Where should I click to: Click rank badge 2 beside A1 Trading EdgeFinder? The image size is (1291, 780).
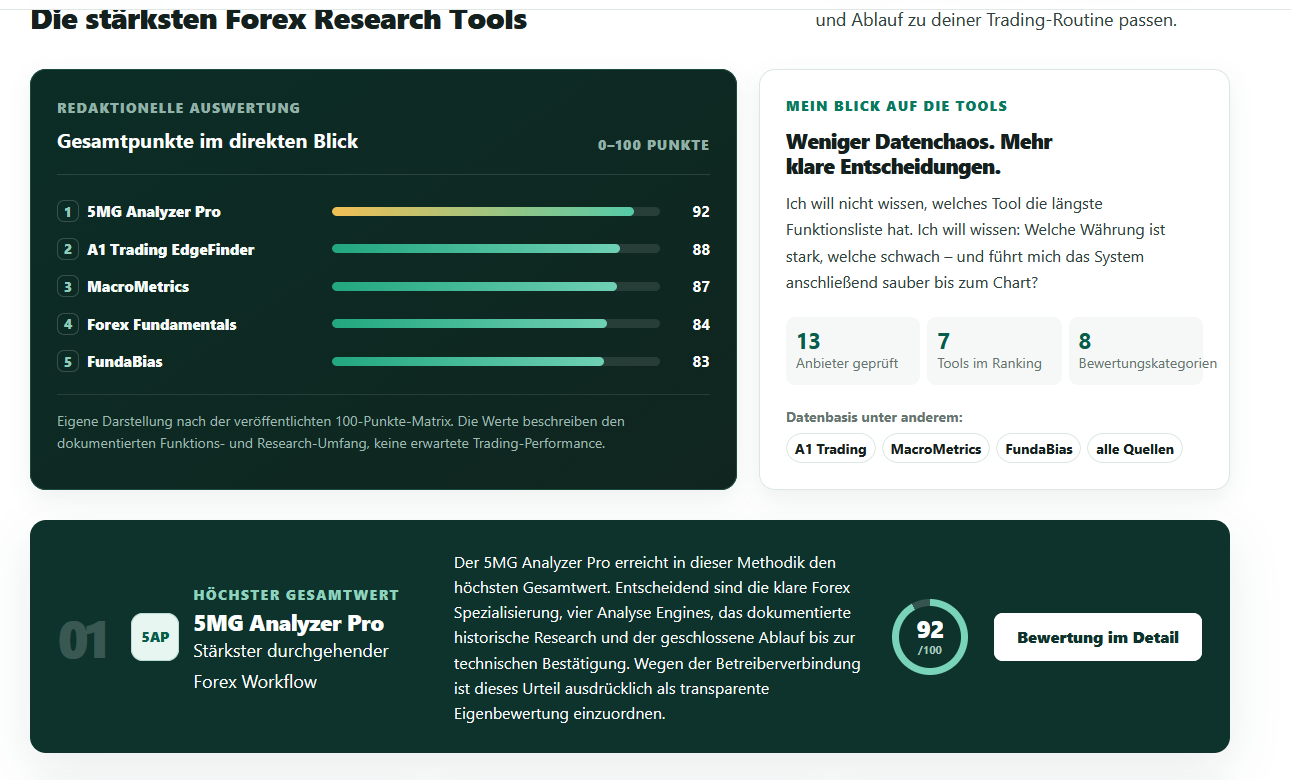[x=68, y=249]
